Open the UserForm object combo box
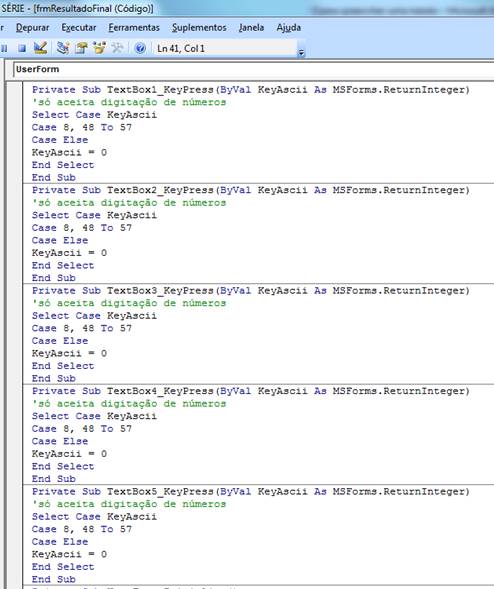Image resolution: width=494 pixels, height=589 pixels. [254, 69]
